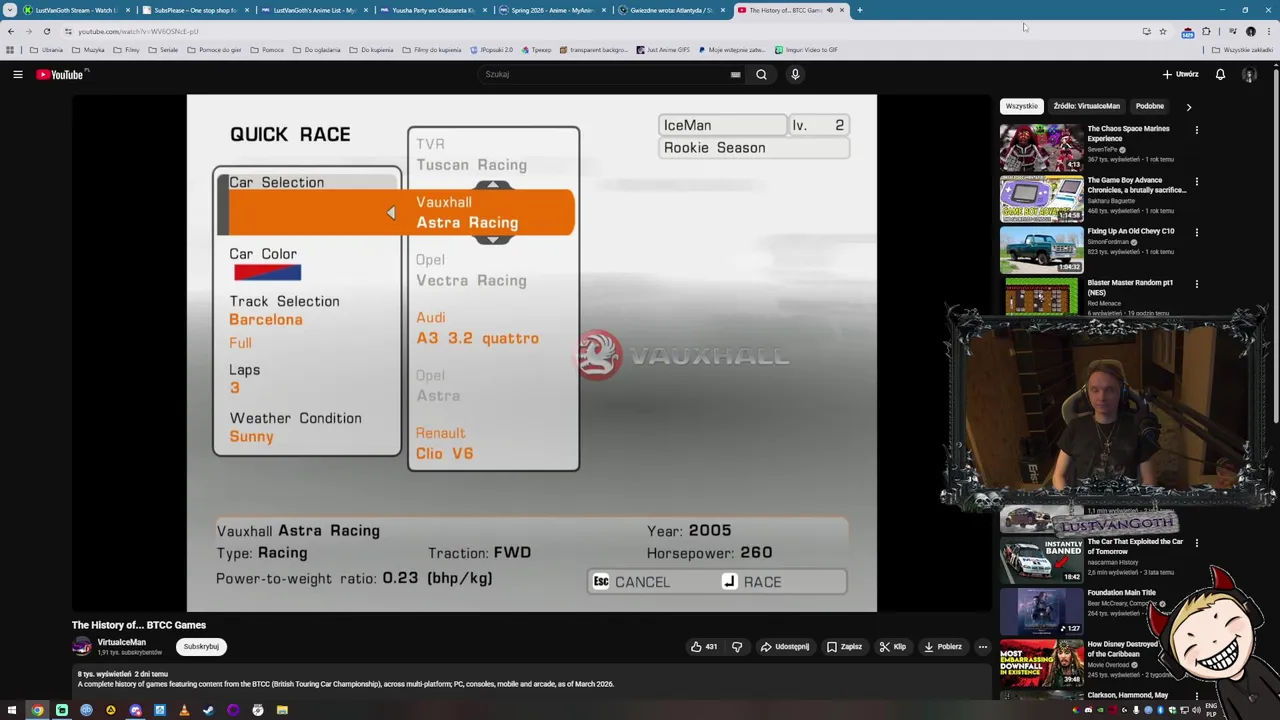
Task: Open VirtualIceMan channel name link
Action: (121, 643)
